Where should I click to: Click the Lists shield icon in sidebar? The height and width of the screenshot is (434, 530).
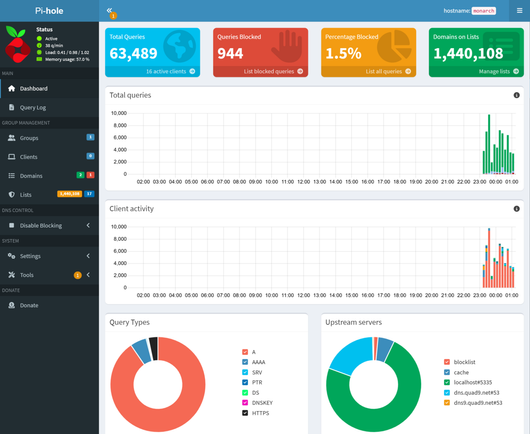(x=11, y=194)
